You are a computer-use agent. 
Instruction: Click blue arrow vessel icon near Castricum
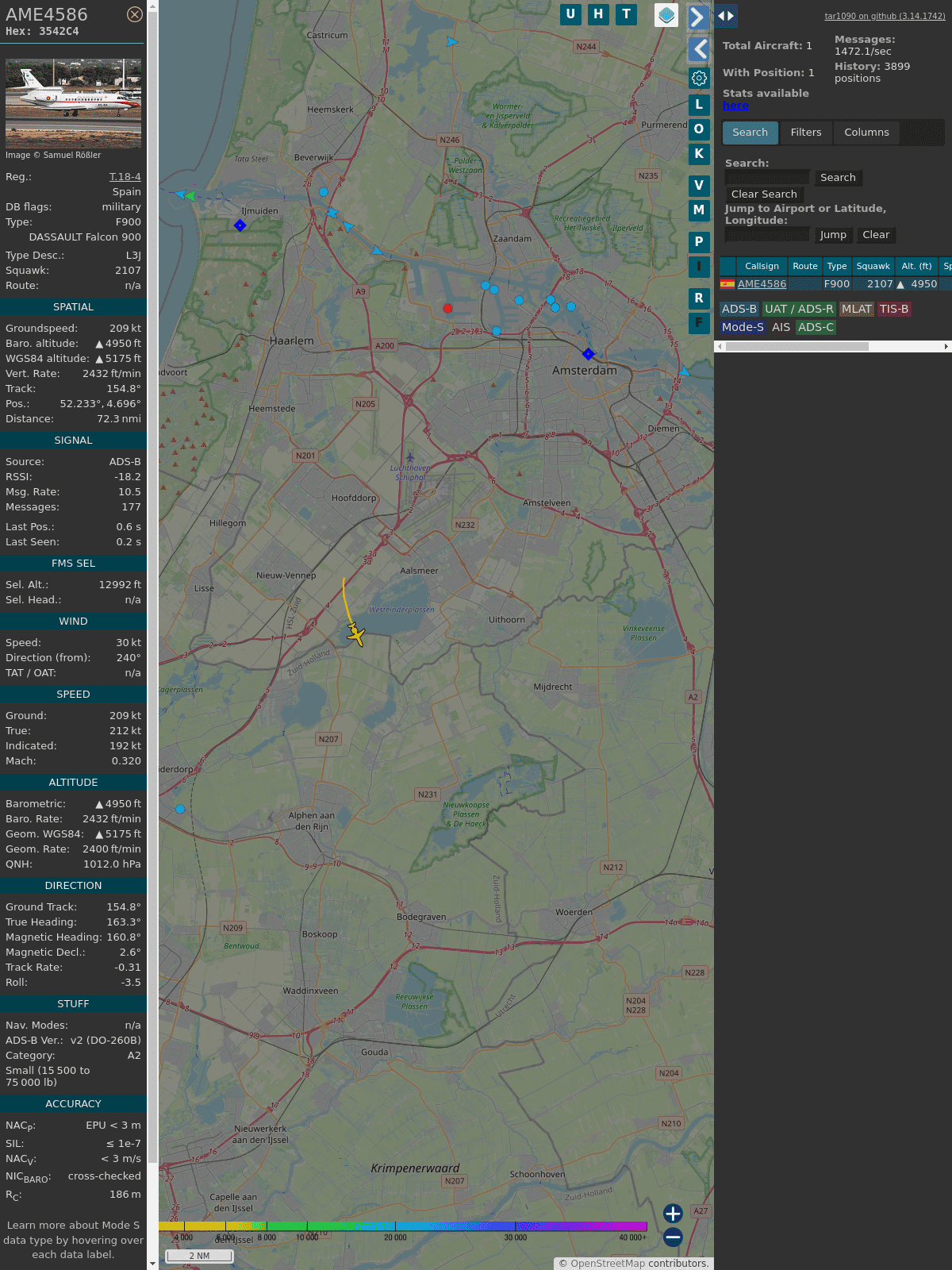point(451,41)
